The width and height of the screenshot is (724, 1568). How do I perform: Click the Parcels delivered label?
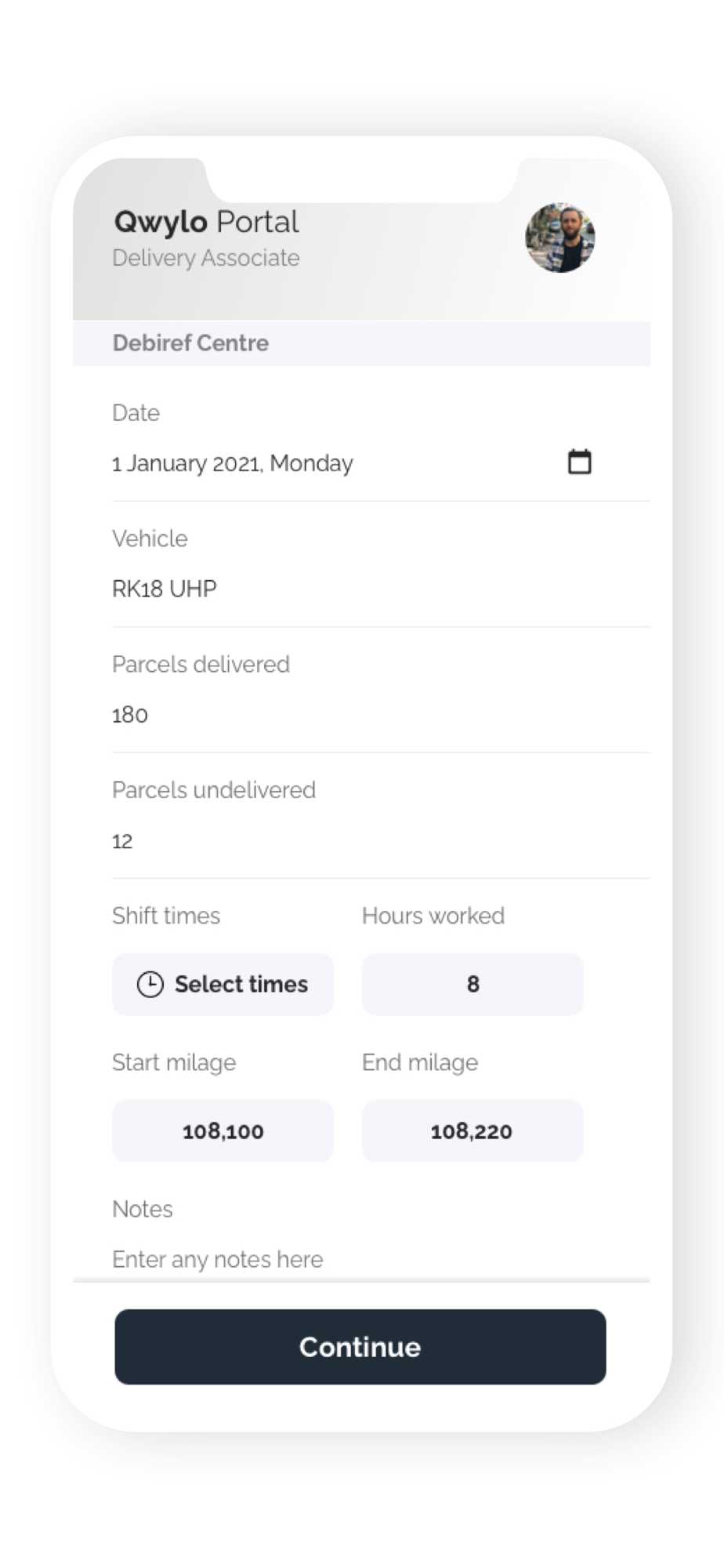pos(201,664)
